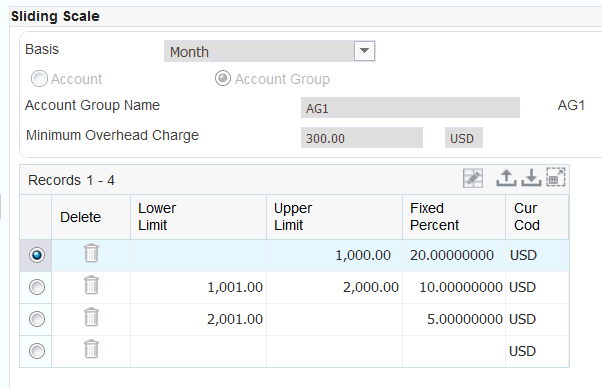
Task: Click the Account Group Name field AG1
Action: click(410, 108)
